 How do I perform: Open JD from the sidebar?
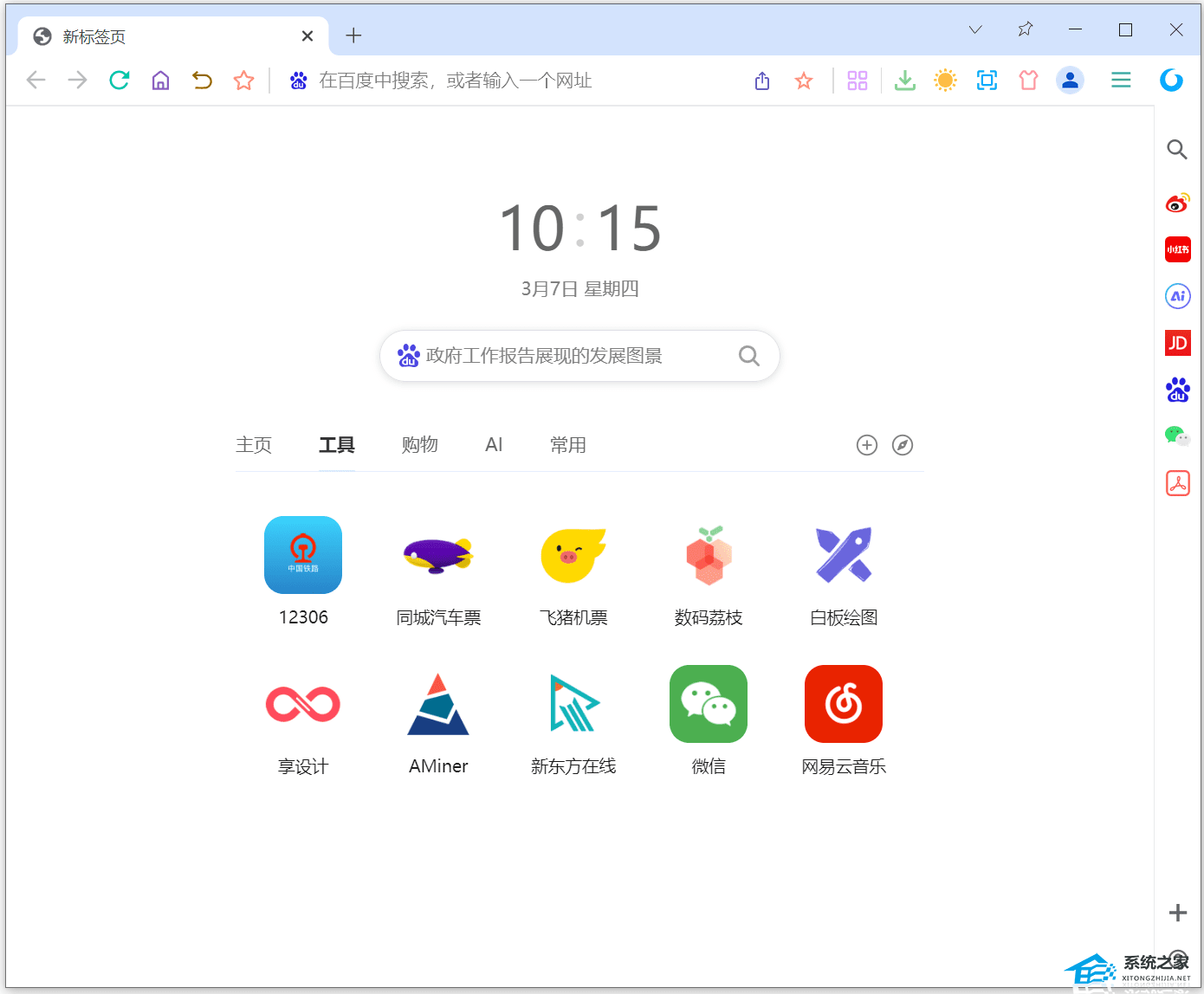coord(1178,343)
